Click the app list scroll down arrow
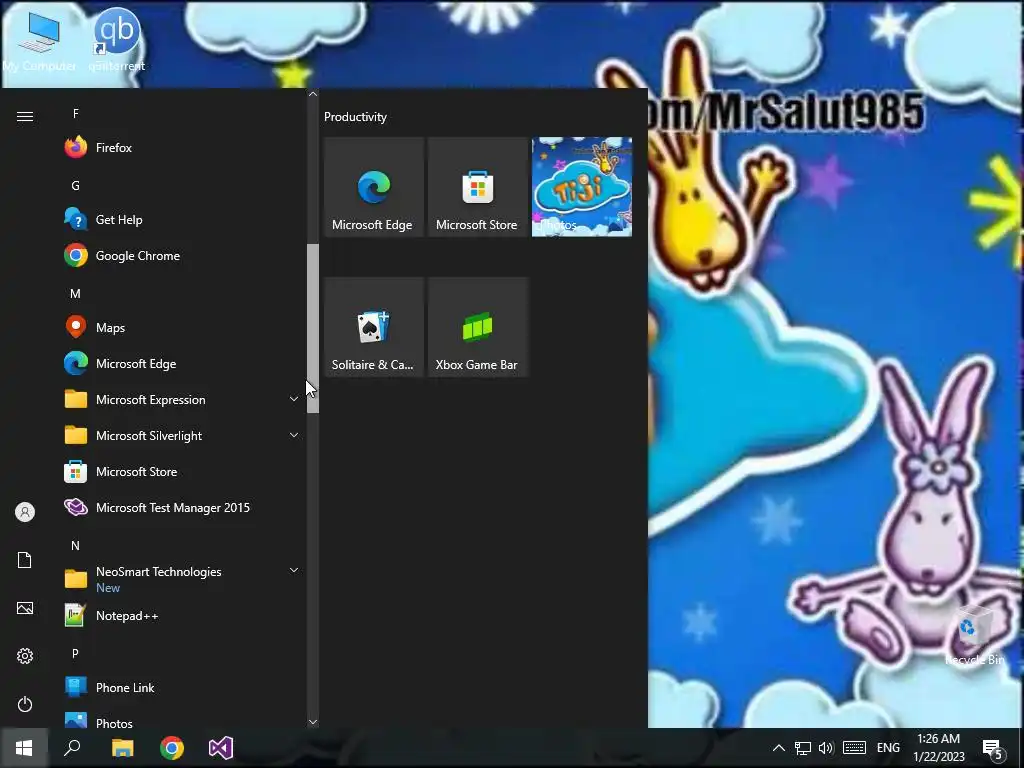Screen dimensions: 1024x768 (313, 722)
